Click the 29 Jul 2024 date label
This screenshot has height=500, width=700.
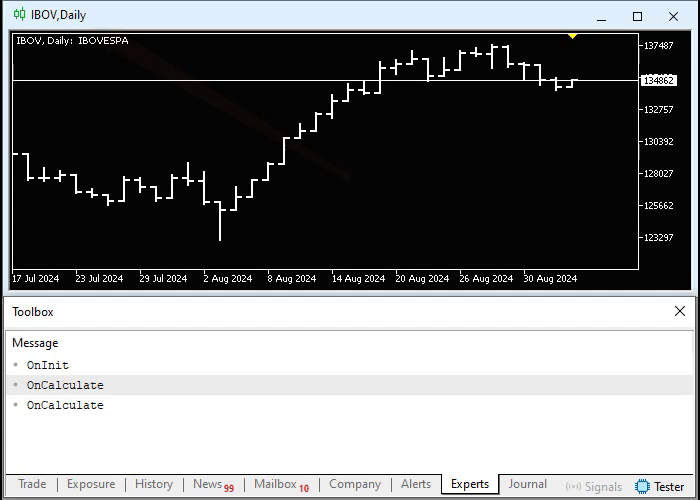click(x=163, y=279)
